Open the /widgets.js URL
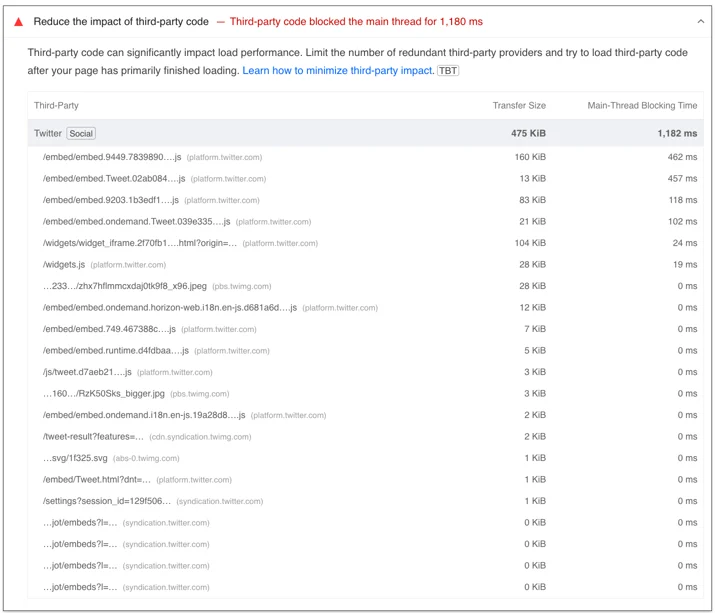 pos(64,265)
